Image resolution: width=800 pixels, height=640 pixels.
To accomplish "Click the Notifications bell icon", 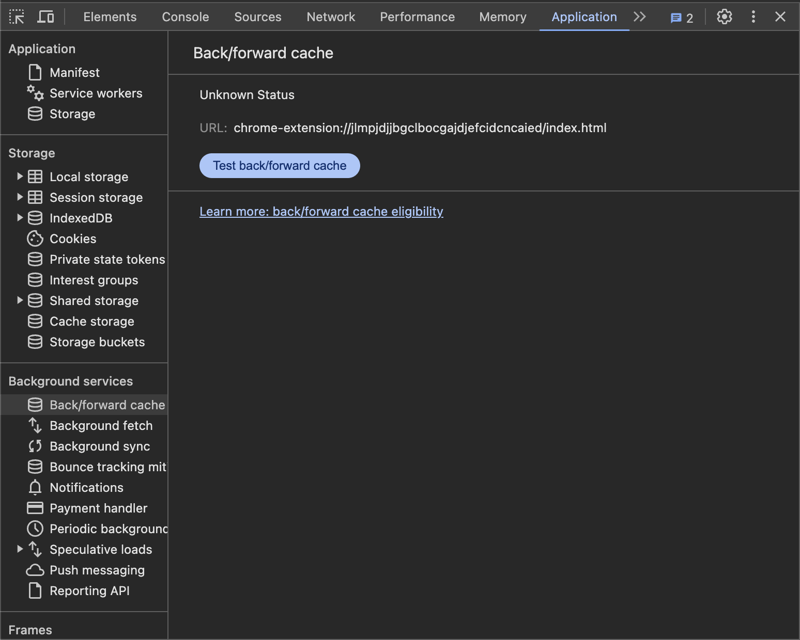I will [35, 487].
